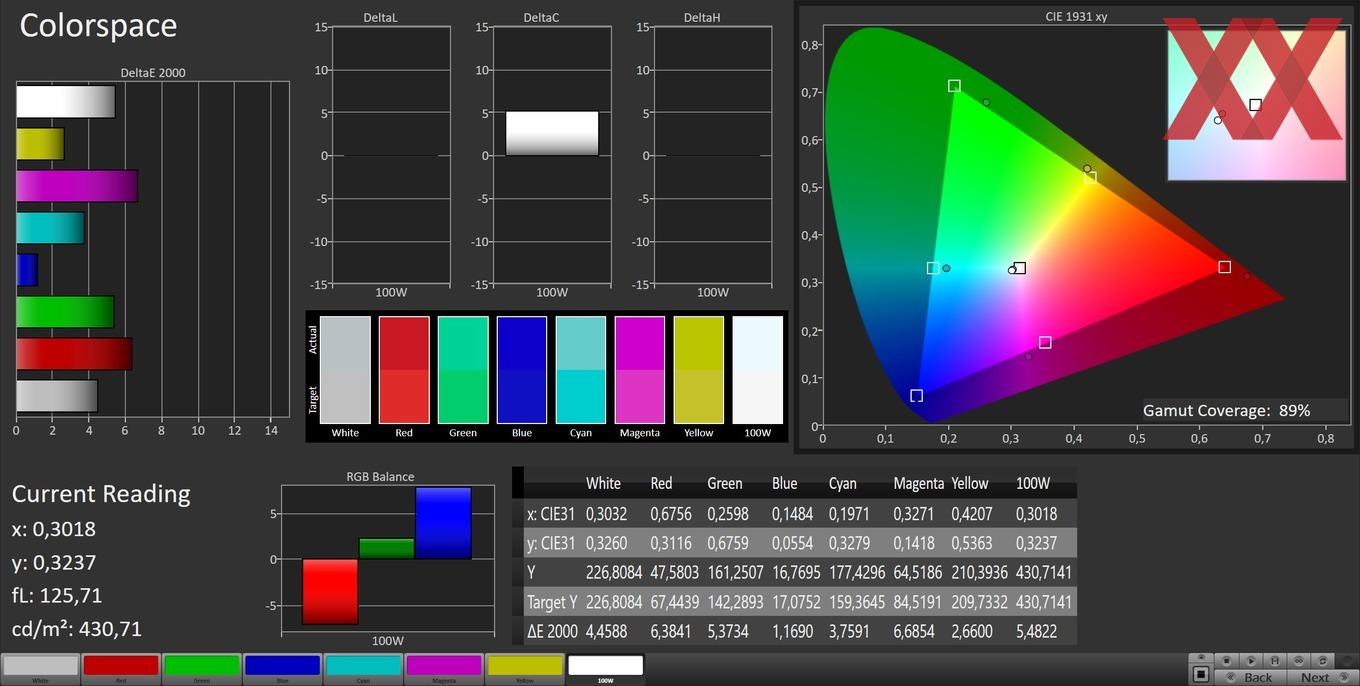Image resolution: width=1360 pixels, height=686 pixels.
Task: Click the cyan bar in DeltaE 2000 chart
Action: pyautogui.click(x=50, y=228)
